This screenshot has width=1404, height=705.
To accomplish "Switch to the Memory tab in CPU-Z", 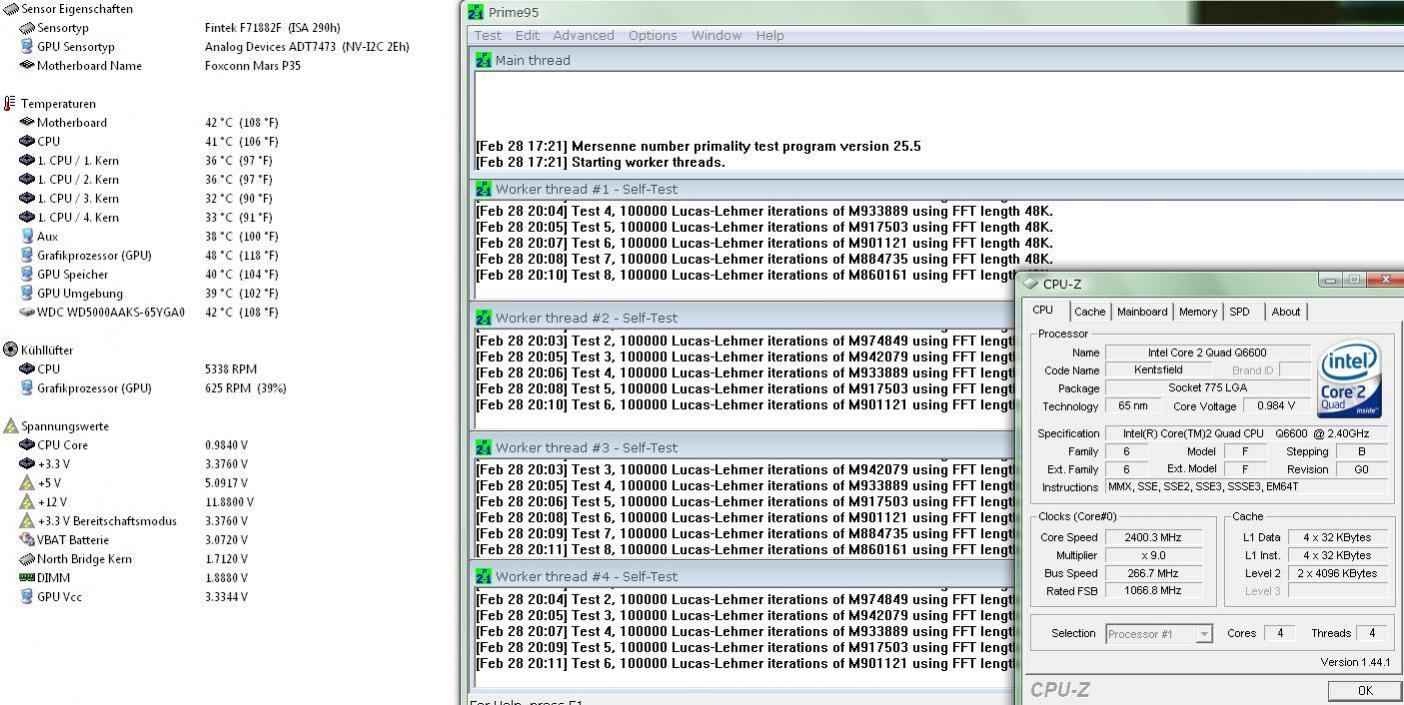I will tap(1198, 312).
